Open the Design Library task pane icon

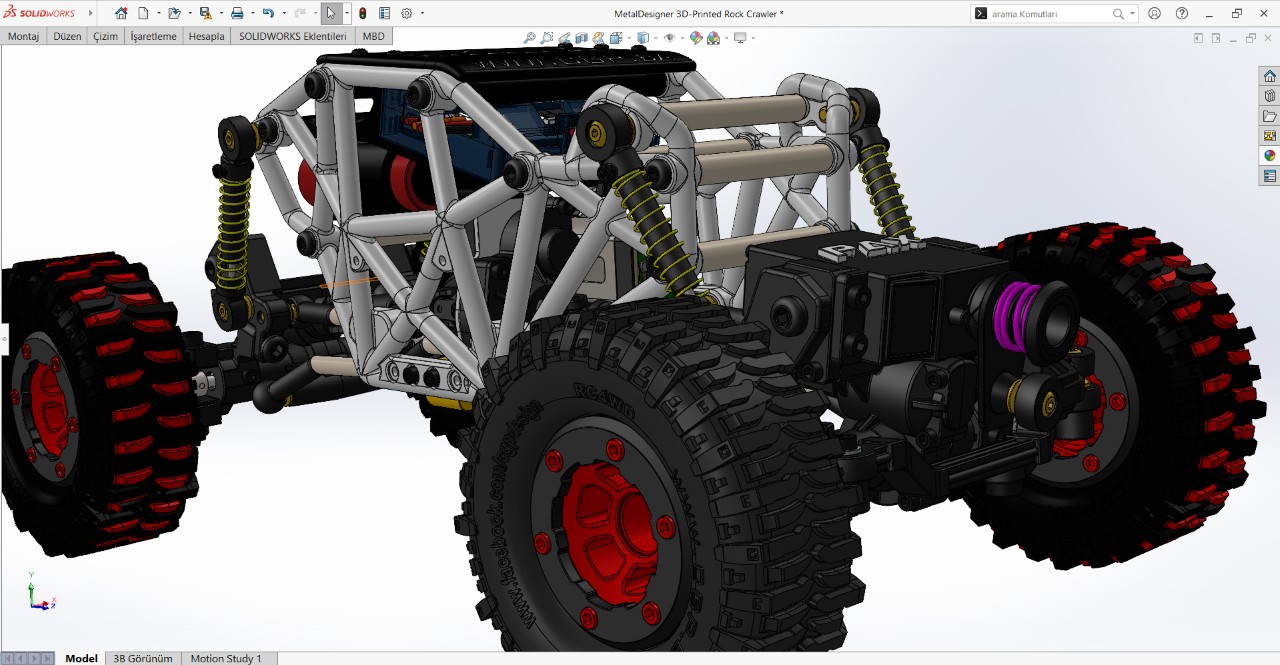1269,96
